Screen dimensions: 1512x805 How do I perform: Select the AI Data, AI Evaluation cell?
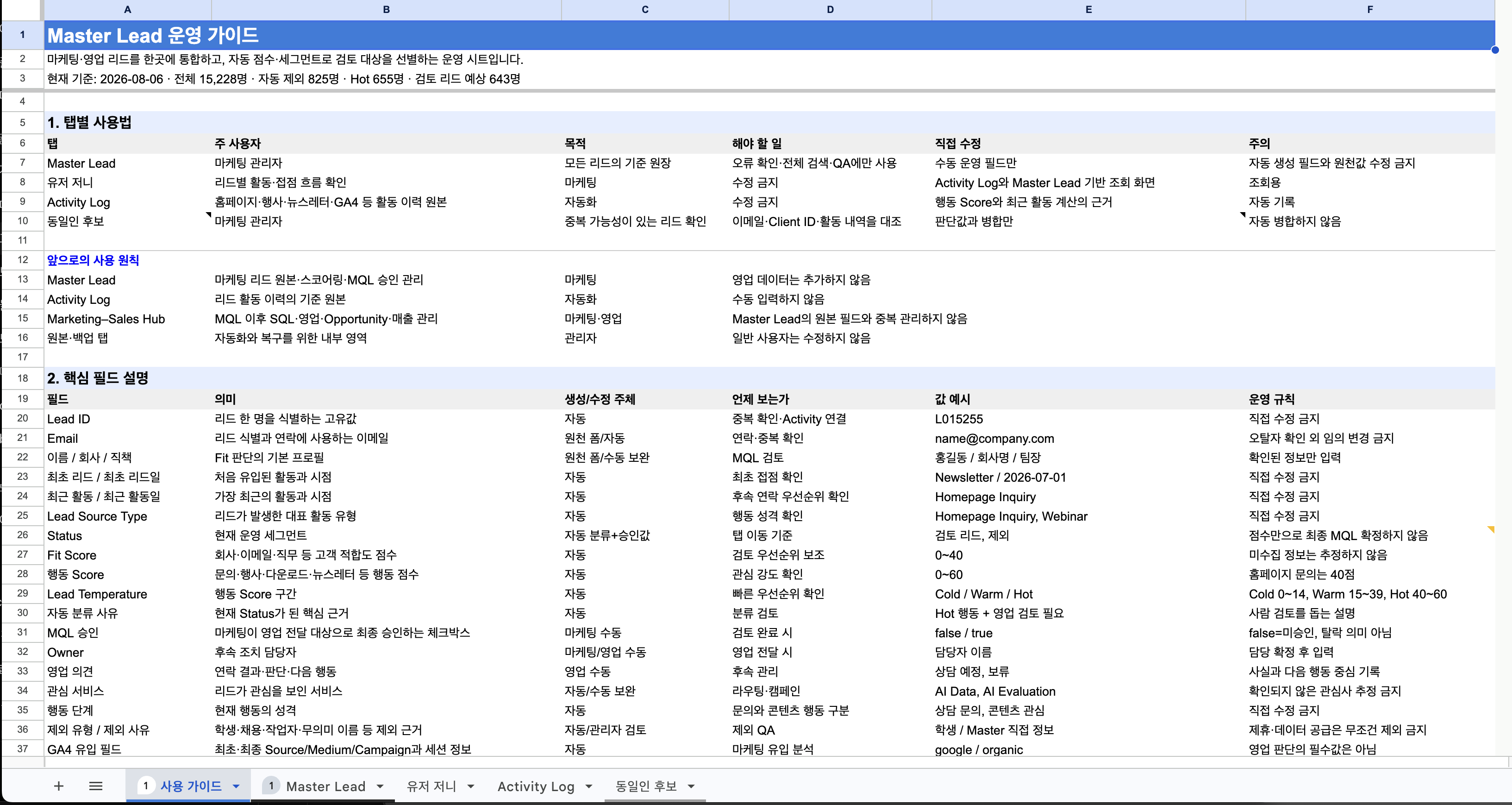tap(1088, 691)
